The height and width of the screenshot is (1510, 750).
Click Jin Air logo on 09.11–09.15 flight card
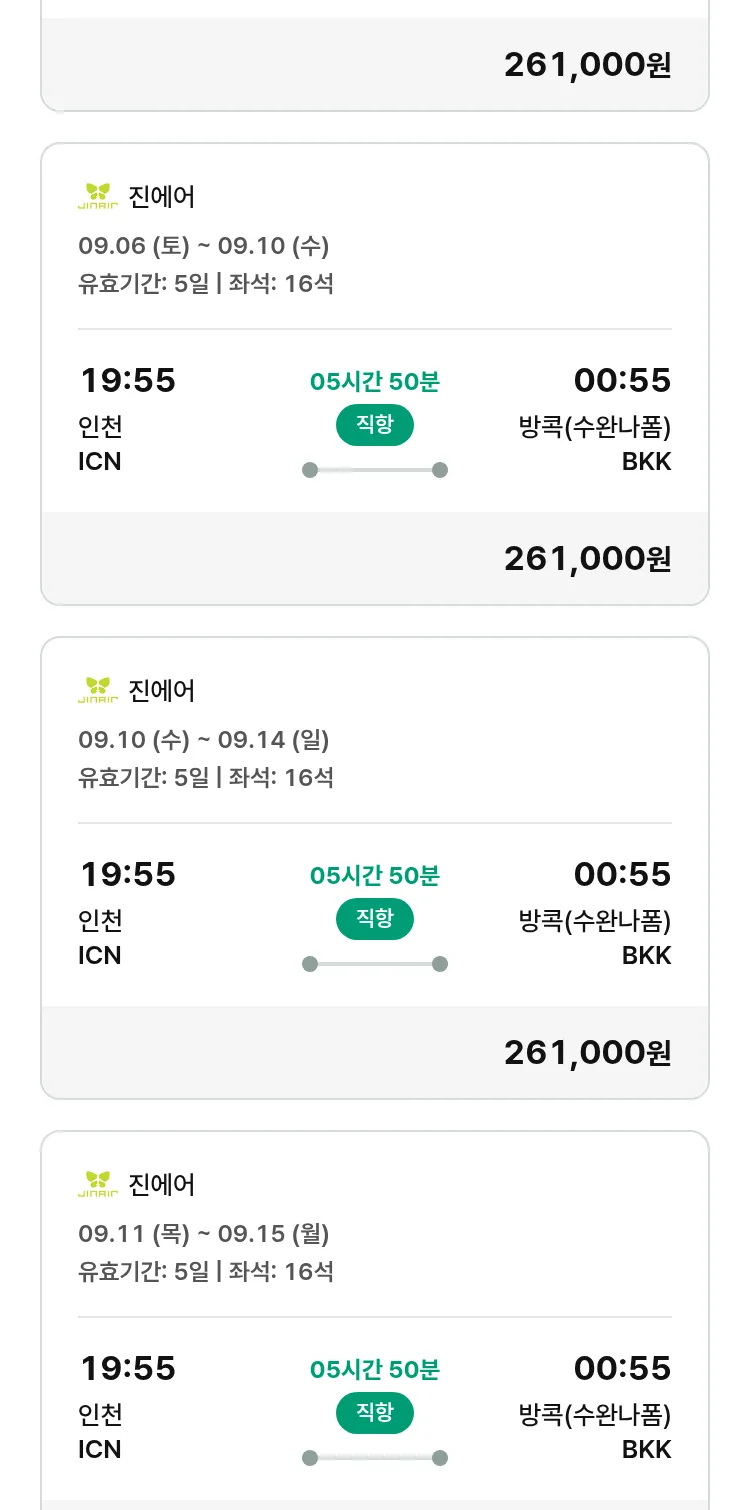coord(98,1184)
